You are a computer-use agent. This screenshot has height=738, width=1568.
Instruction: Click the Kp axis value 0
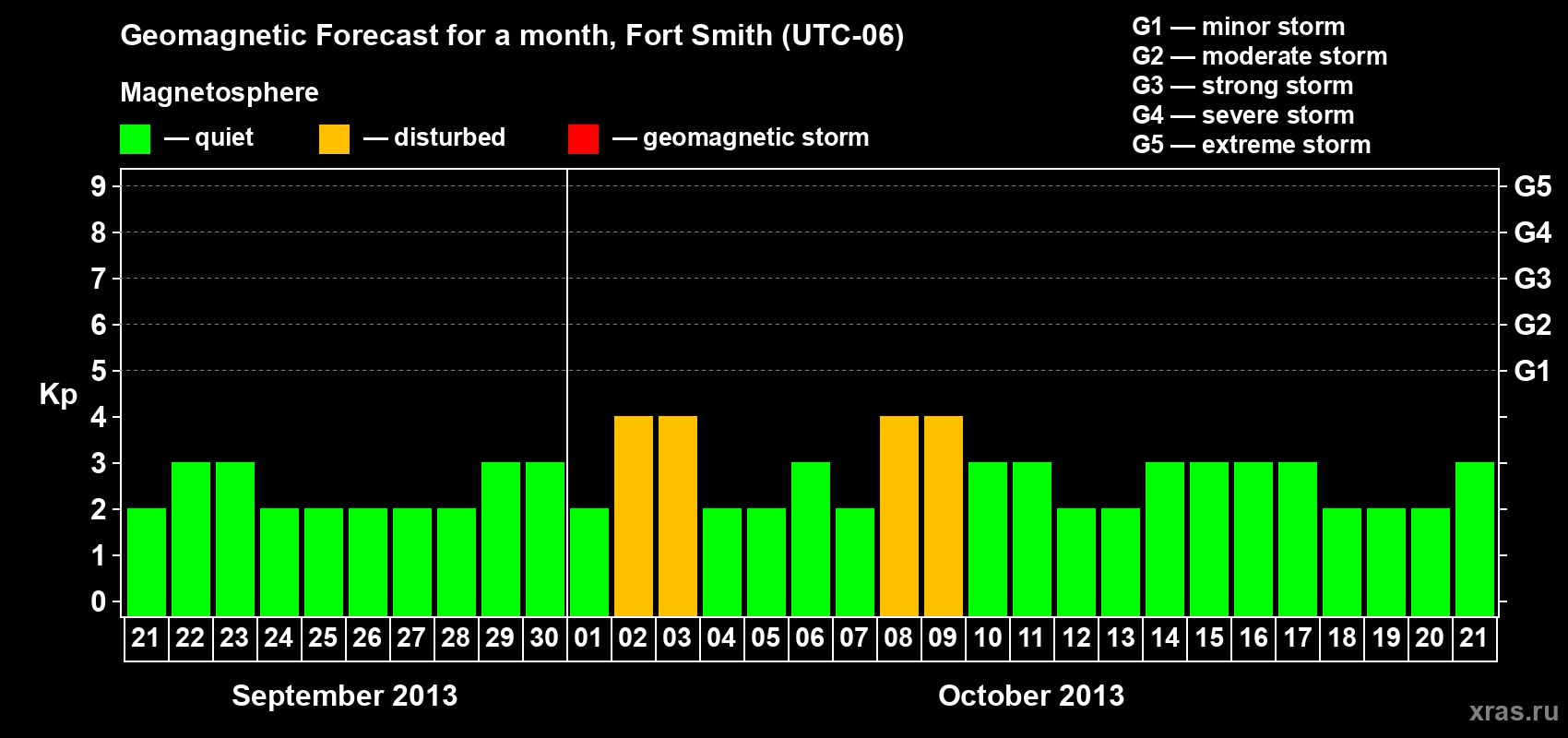click(x=99, y=601)
